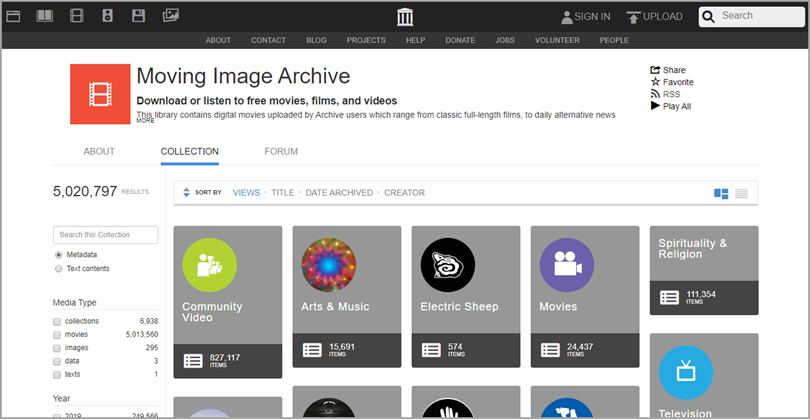Click the upload arrow icon
810x420 pixels.
click(x=633, y=18)
